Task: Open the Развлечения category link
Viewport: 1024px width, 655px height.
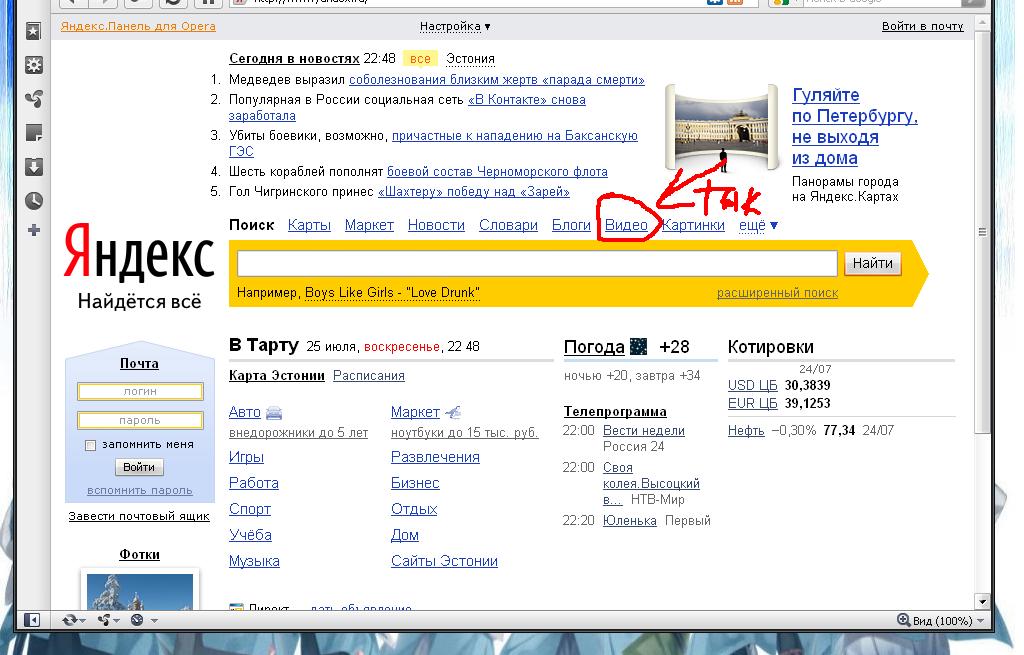Action: pos(435,457)
